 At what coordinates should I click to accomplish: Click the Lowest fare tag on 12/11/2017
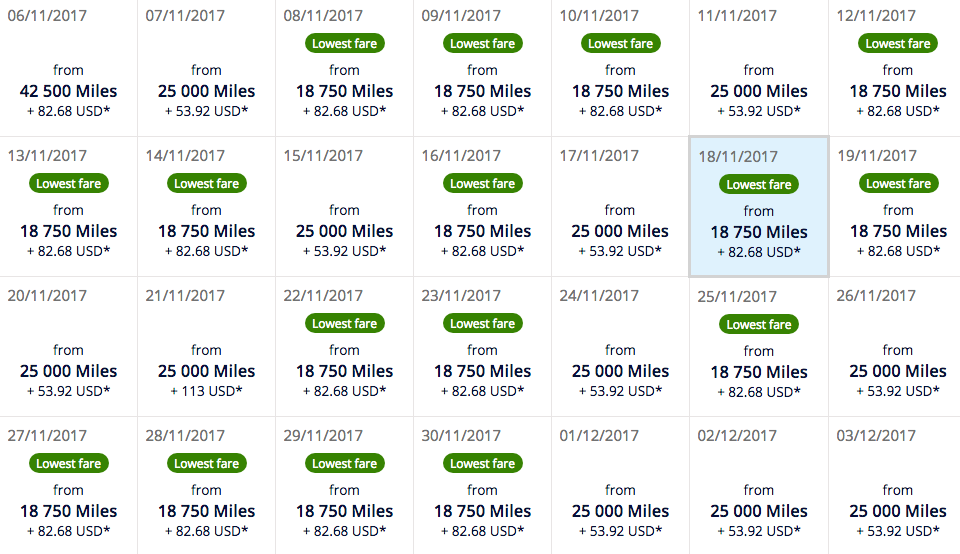tap(898, 44)
